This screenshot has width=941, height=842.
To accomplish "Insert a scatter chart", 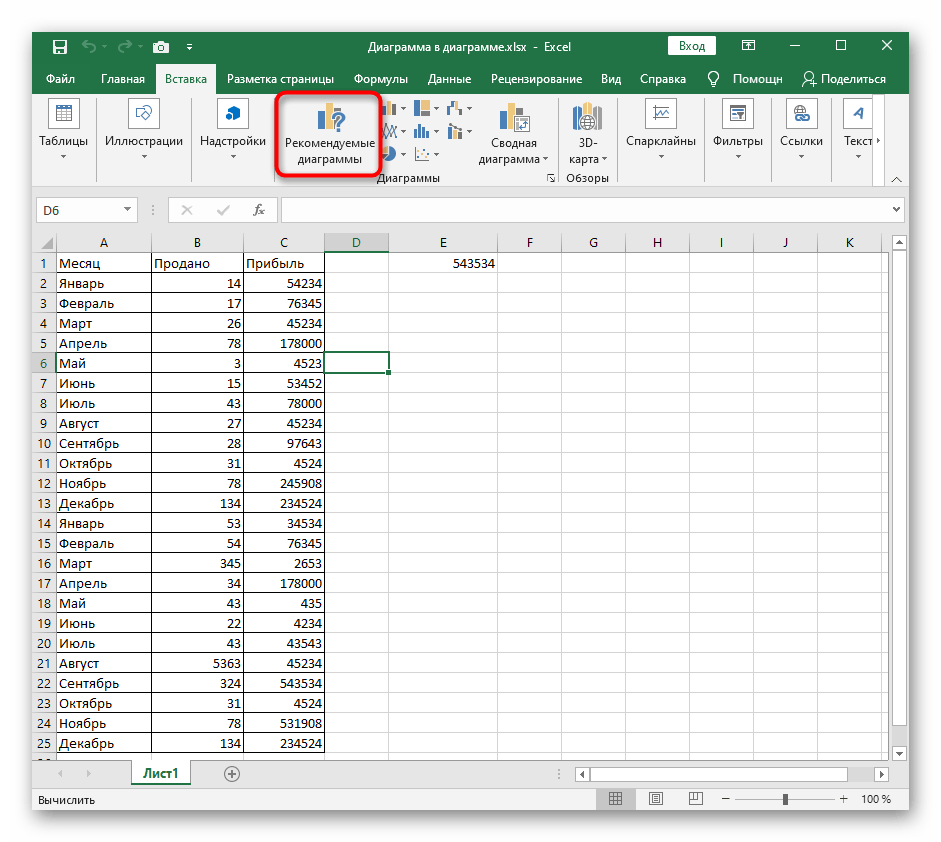I will coord(426,154).
